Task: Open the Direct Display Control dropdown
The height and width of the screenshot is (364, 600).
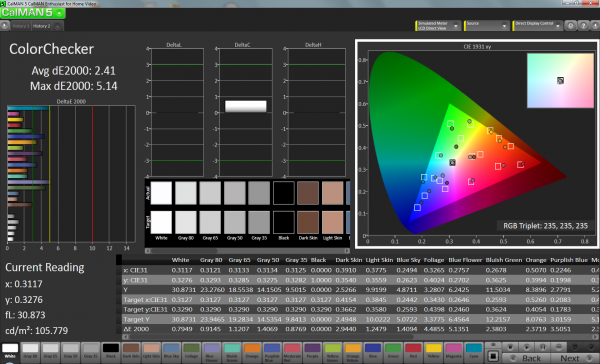Action: point(537,26)
